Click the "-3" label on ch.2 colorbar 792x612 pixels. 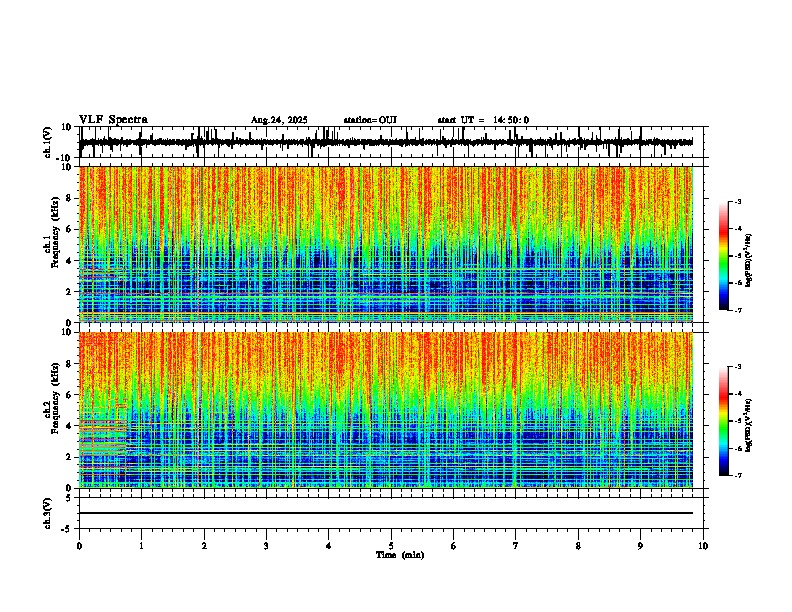point(737,367)
